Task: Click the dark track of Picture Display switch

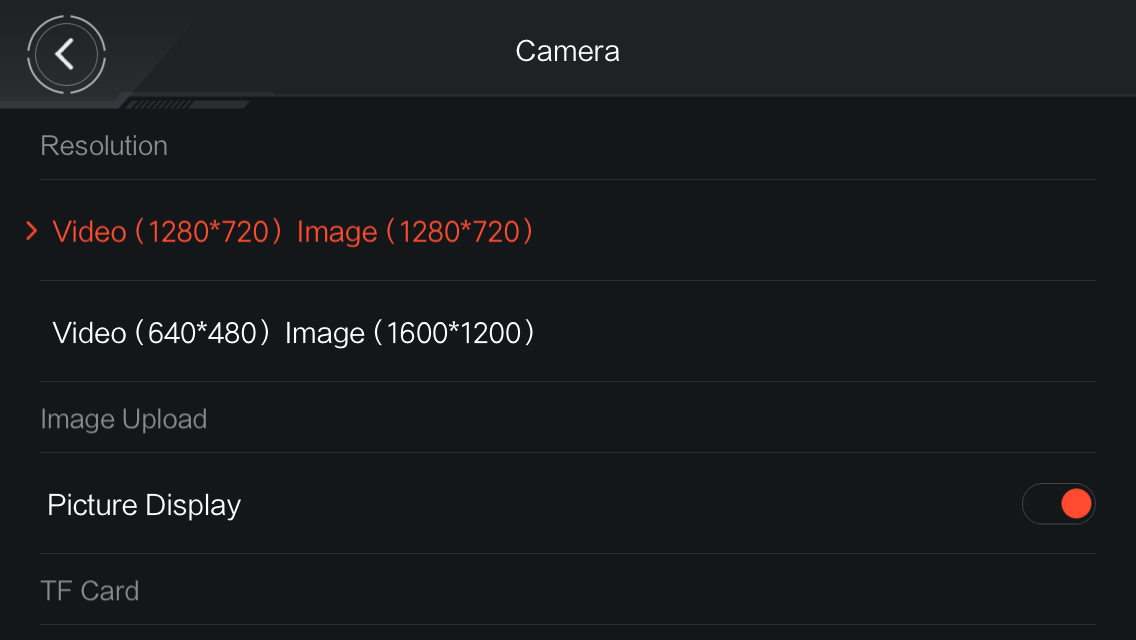Action: (1040, 504)
